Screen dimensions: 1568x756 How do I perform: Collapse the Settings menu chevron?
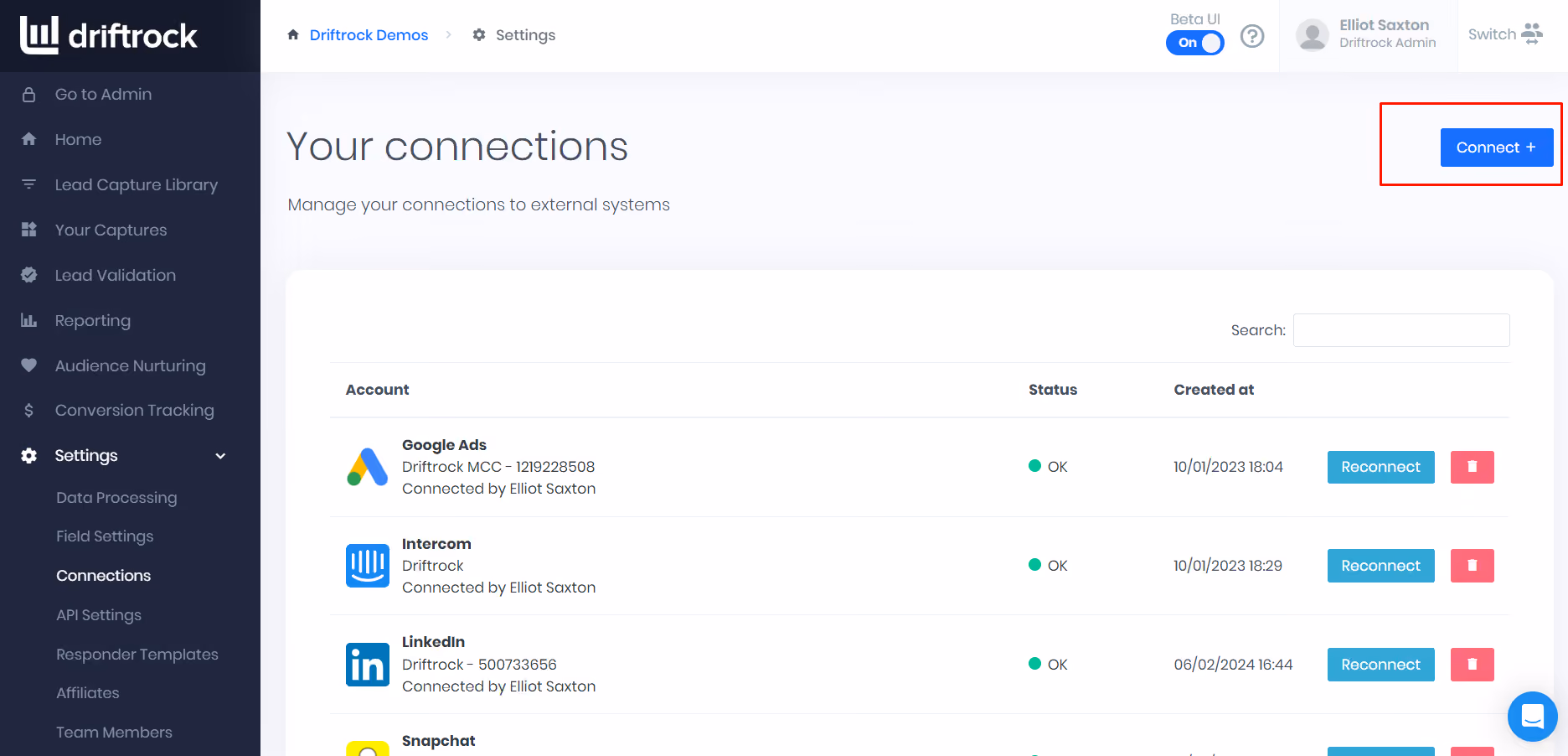221,456
